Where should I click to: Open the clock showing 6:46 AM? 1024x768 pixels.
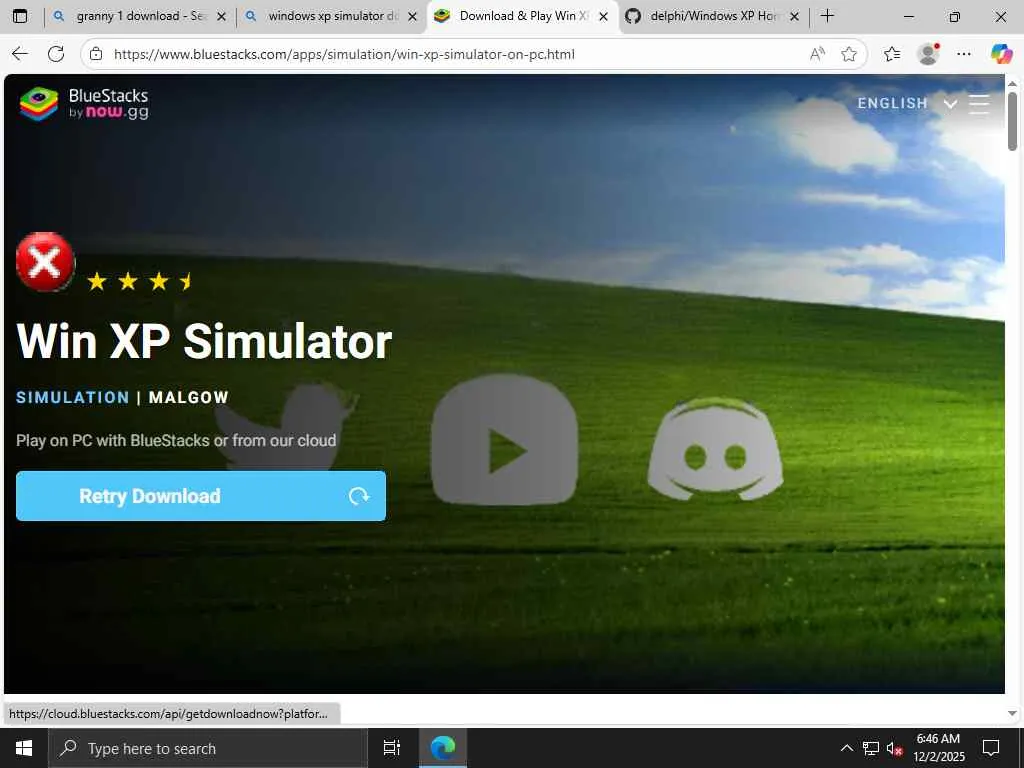pyautogui.click(x=938, y=748)
